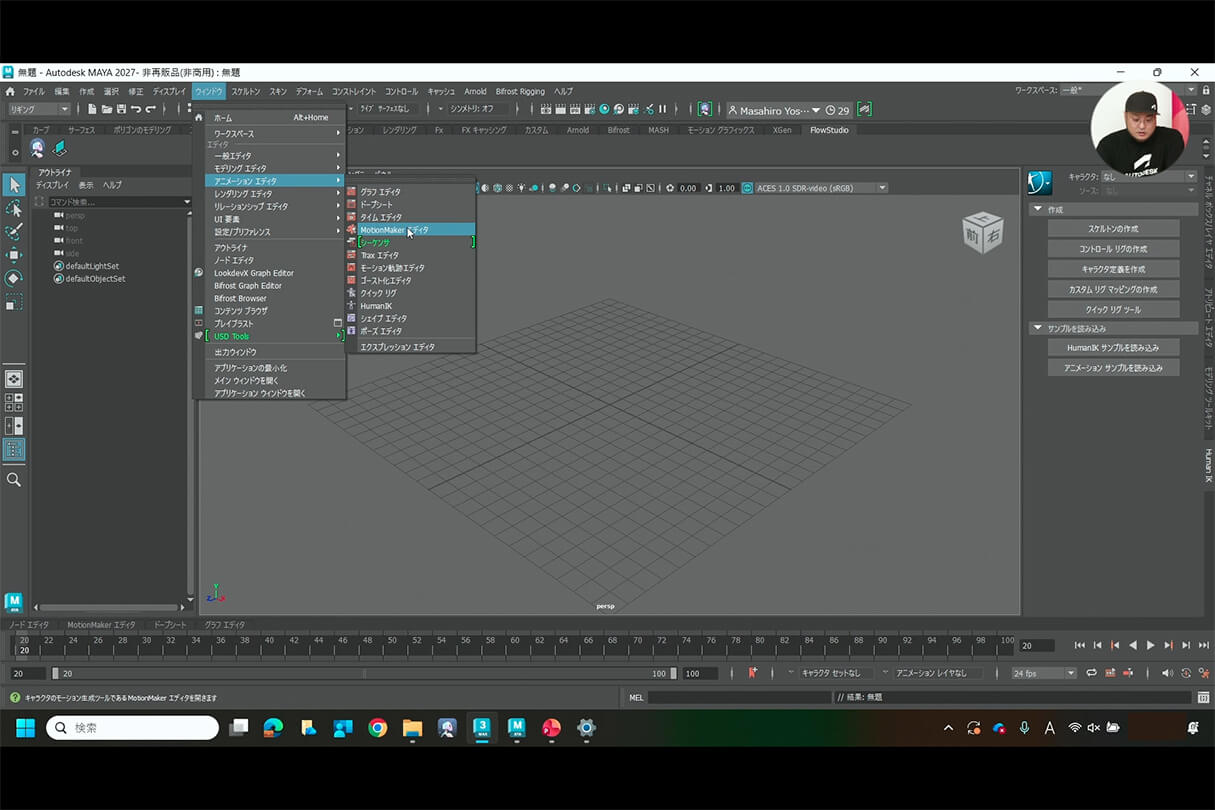Open Script Editor icon beside command line
Viewport: 1215px width, 810px height.
point(1204,697)
